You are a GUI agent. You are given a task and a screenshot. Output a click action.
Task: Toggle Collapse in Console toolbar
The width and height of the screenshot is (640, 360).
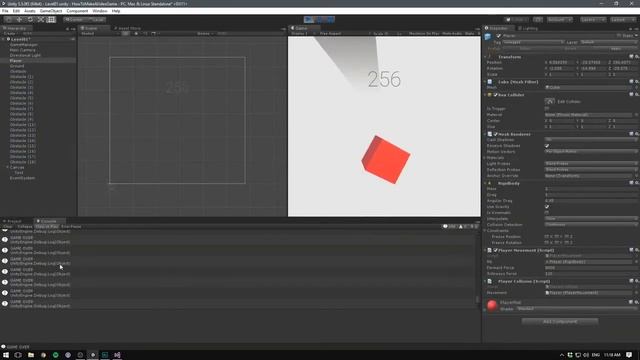(x=24, y=227)
